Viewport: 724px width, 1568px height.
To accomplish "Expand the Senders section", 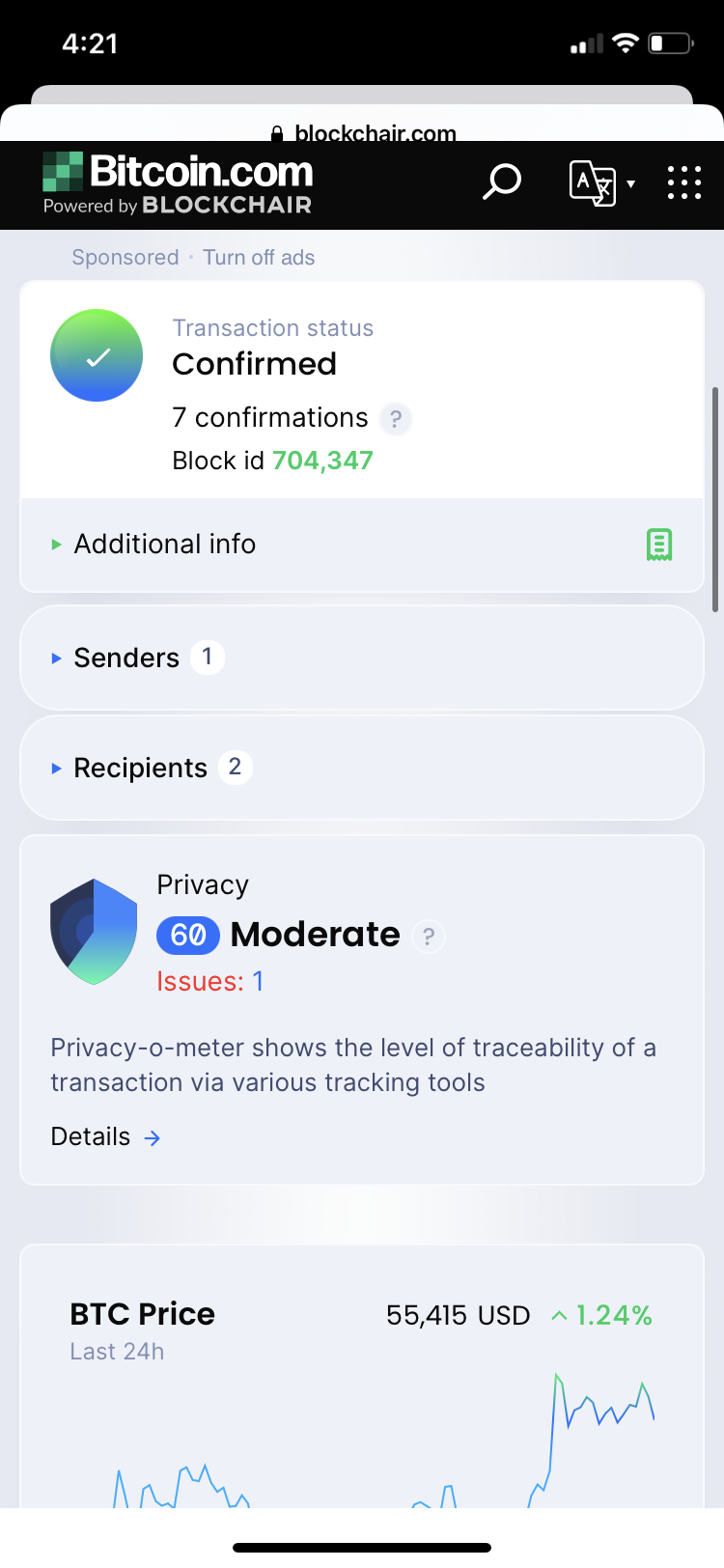I will tap(126, 658).
